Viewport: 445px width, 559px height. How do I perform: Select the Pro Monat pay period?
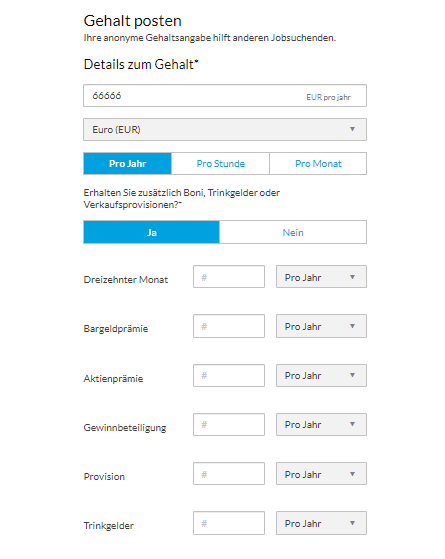[318, 164]
